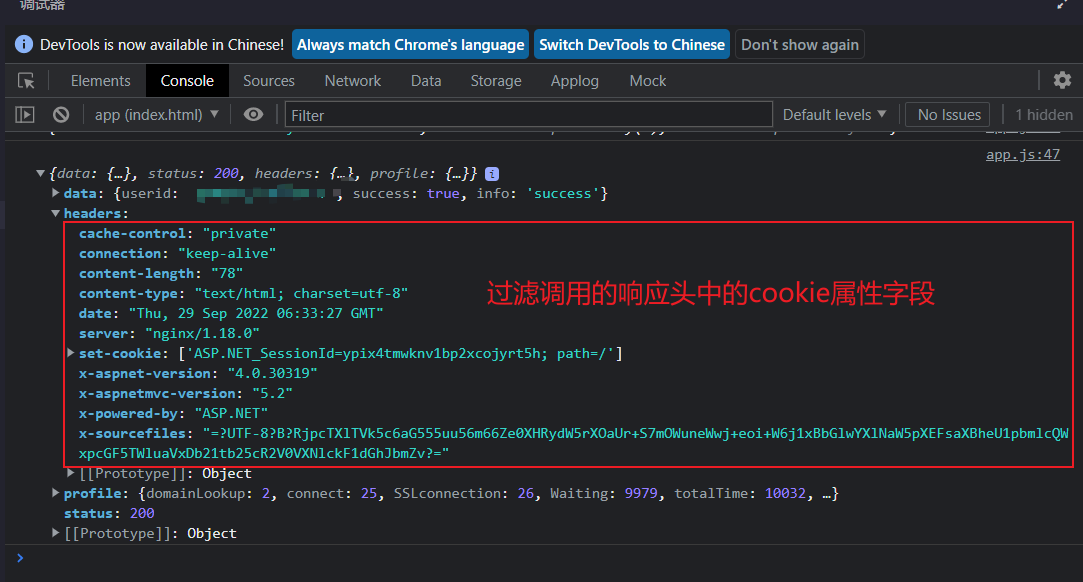
Task: Open the app (index.html) context dropdown
Action: (157, 115)
